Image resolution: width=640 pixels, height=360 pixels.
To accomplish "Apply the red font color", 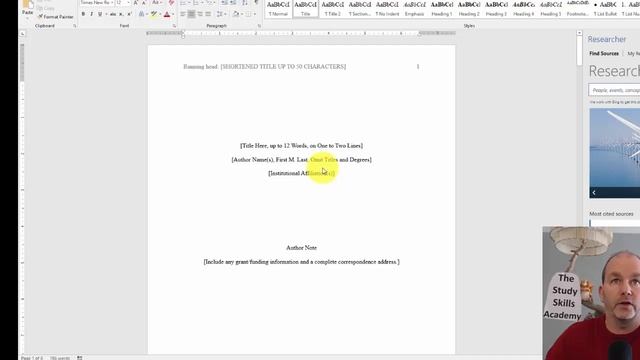I will [167, 14].
